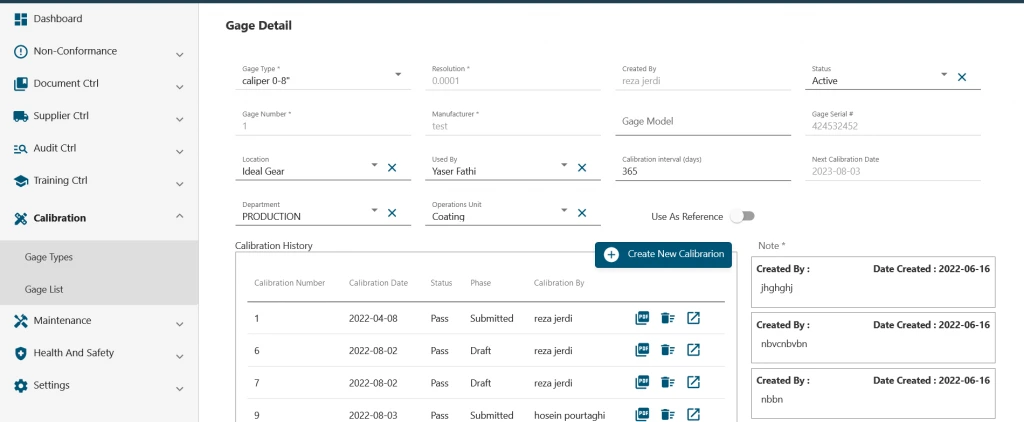Expand the Document Ctrl menu chevron
This screenshot has height=422, width=1024.
point(180,87)
